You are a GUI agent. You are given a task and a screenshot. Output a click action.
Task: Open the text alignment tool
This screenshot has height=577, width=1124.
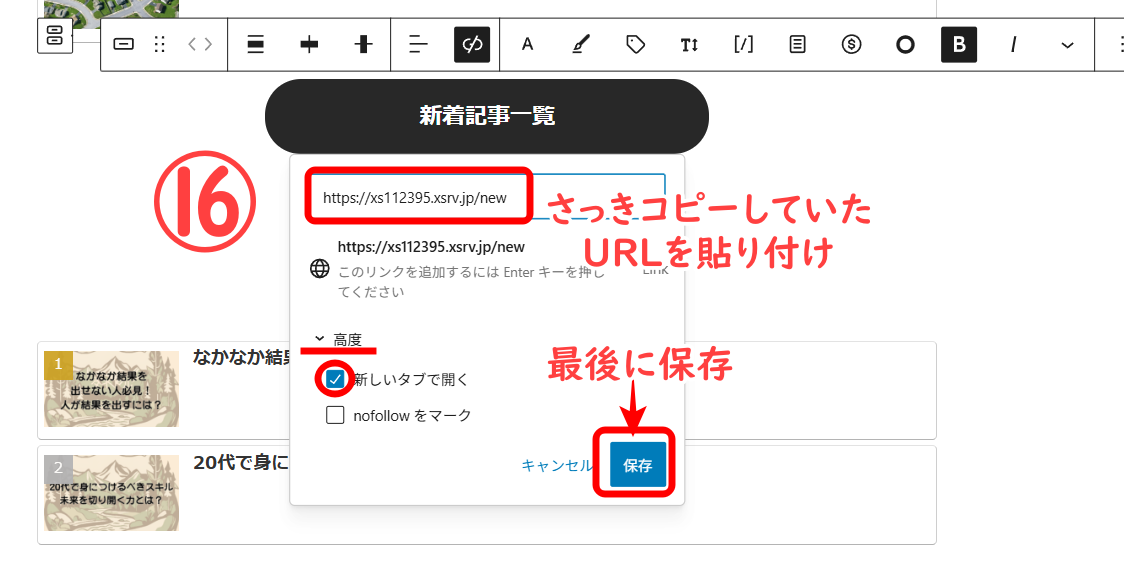(418, 45)
